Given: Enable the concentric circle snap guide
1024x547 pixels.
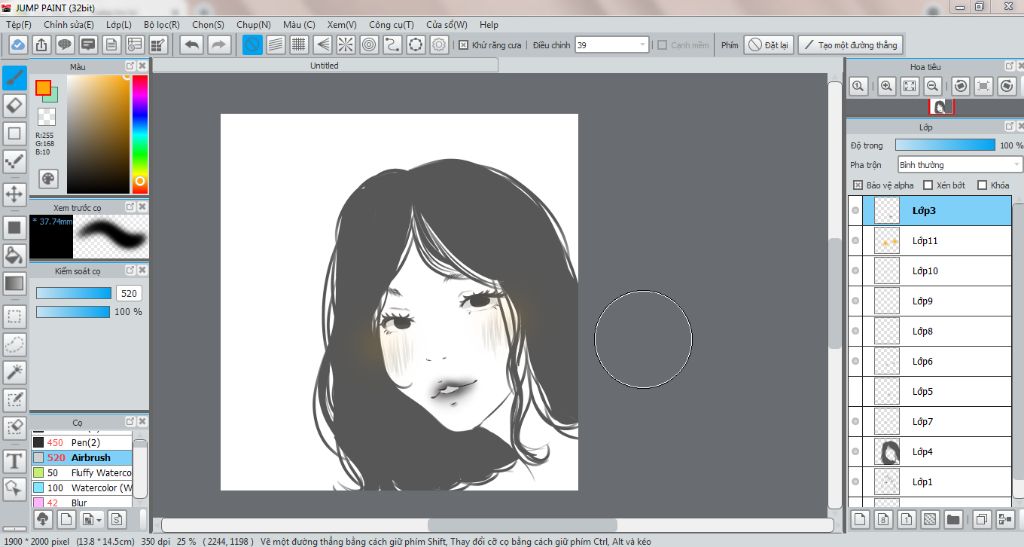Looking at the screenshot, I should point(370,45).
